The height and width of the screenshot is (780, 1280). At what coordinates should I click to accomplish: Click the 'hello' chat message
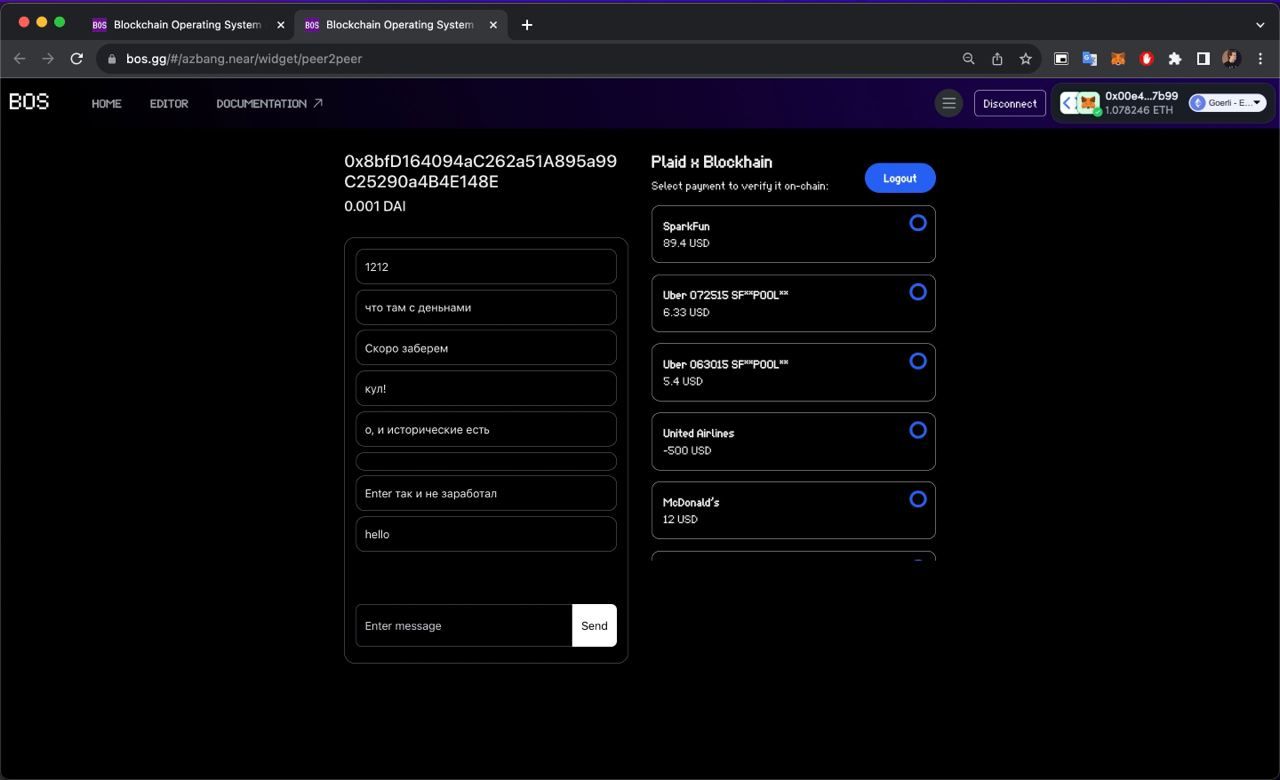click(486, 534)
